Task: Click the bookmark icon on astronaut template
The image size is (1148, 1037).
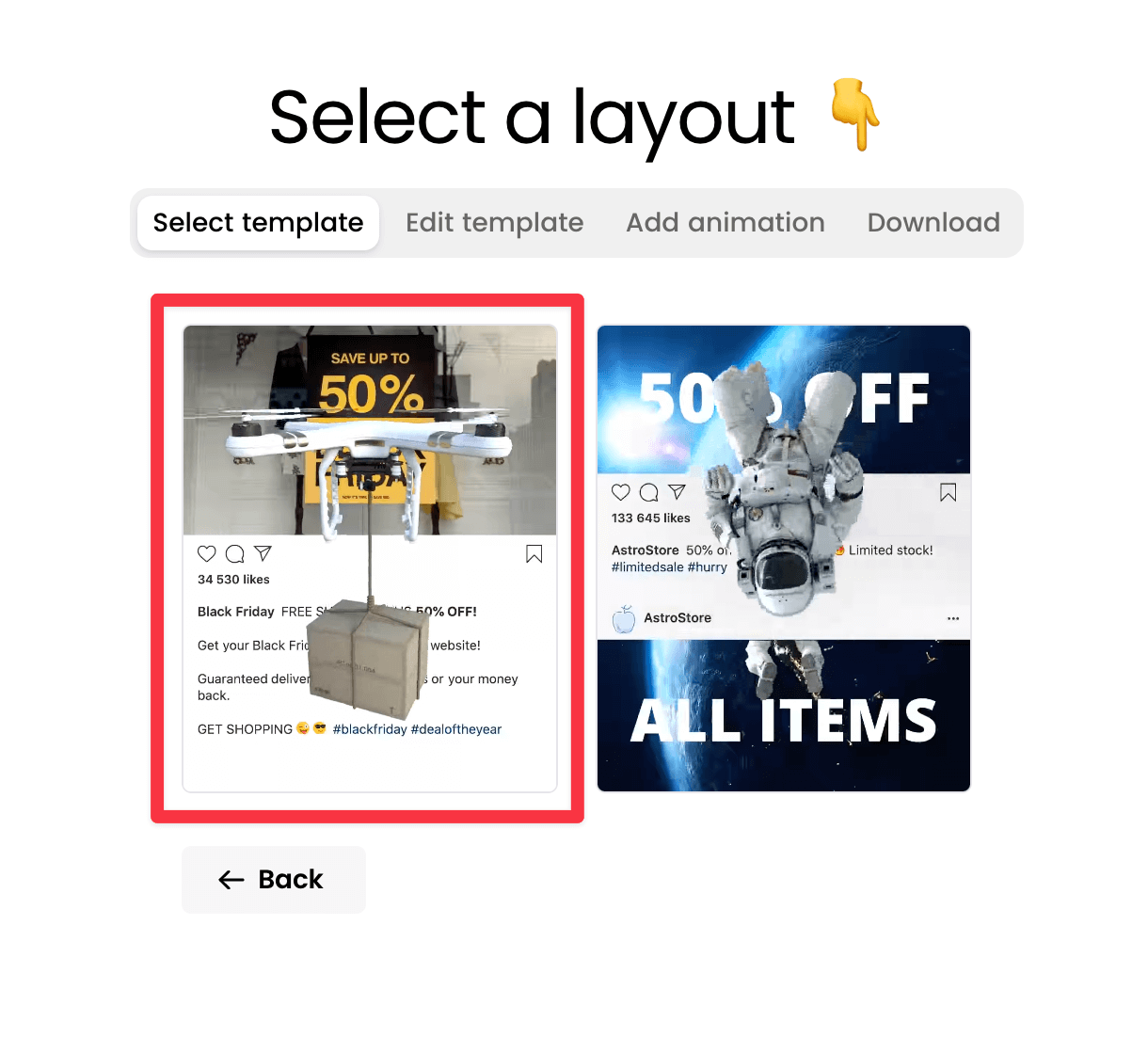Action: [x=948, y=492]
